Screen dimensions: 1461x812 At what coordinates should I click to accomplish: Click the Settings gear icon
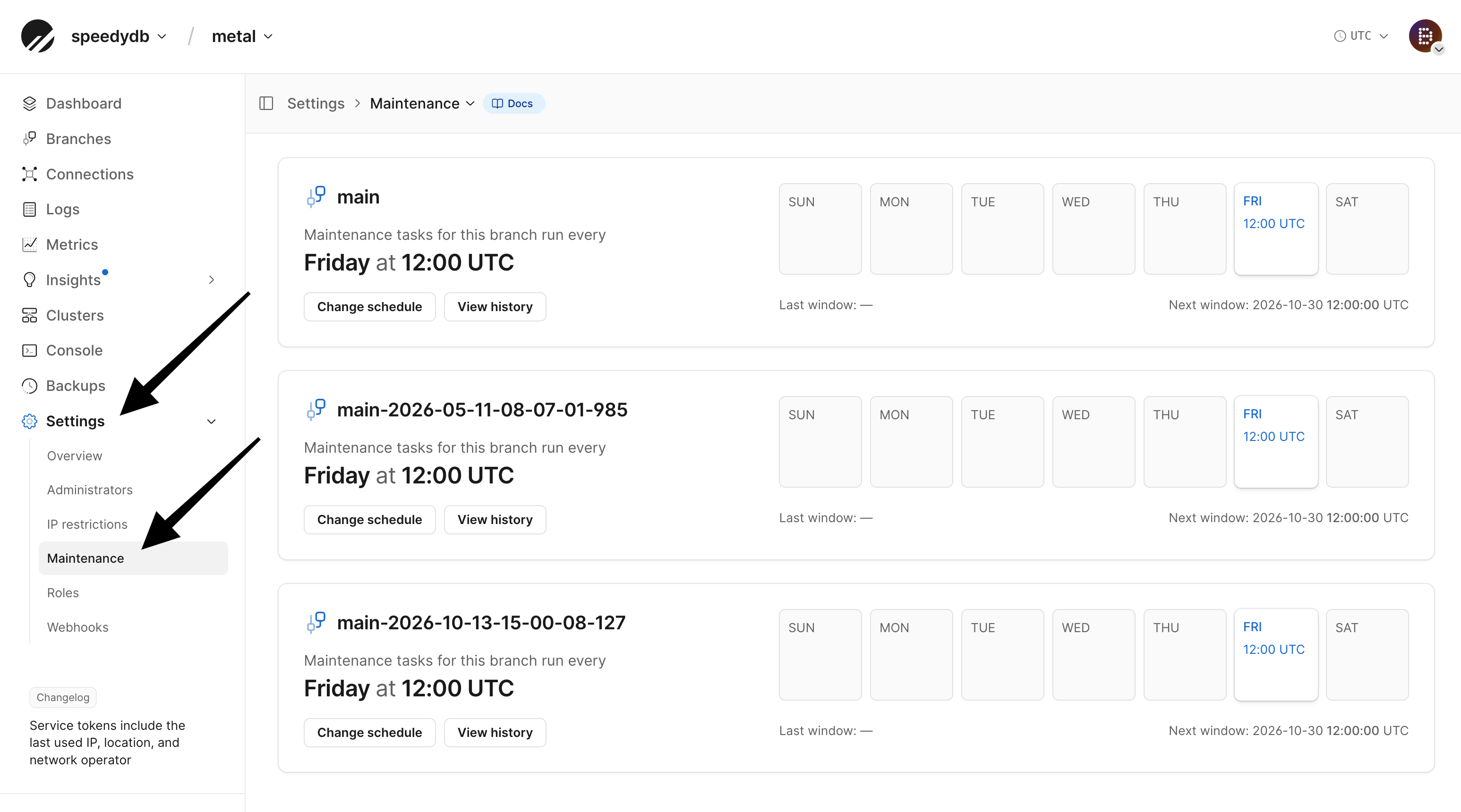coord(29,421)
